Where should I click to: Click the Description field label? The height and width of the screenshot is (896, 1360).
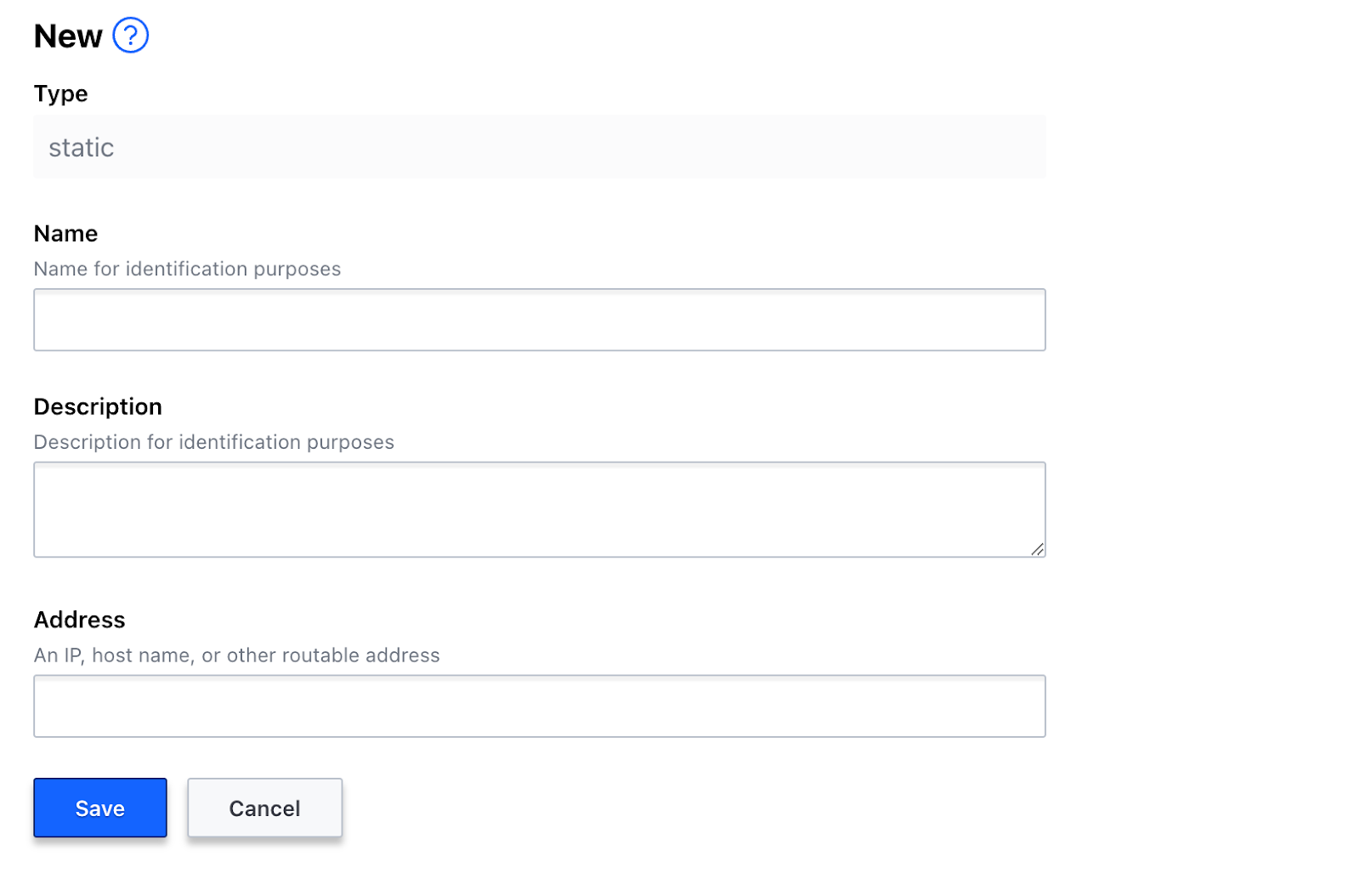tap(98, 406)
